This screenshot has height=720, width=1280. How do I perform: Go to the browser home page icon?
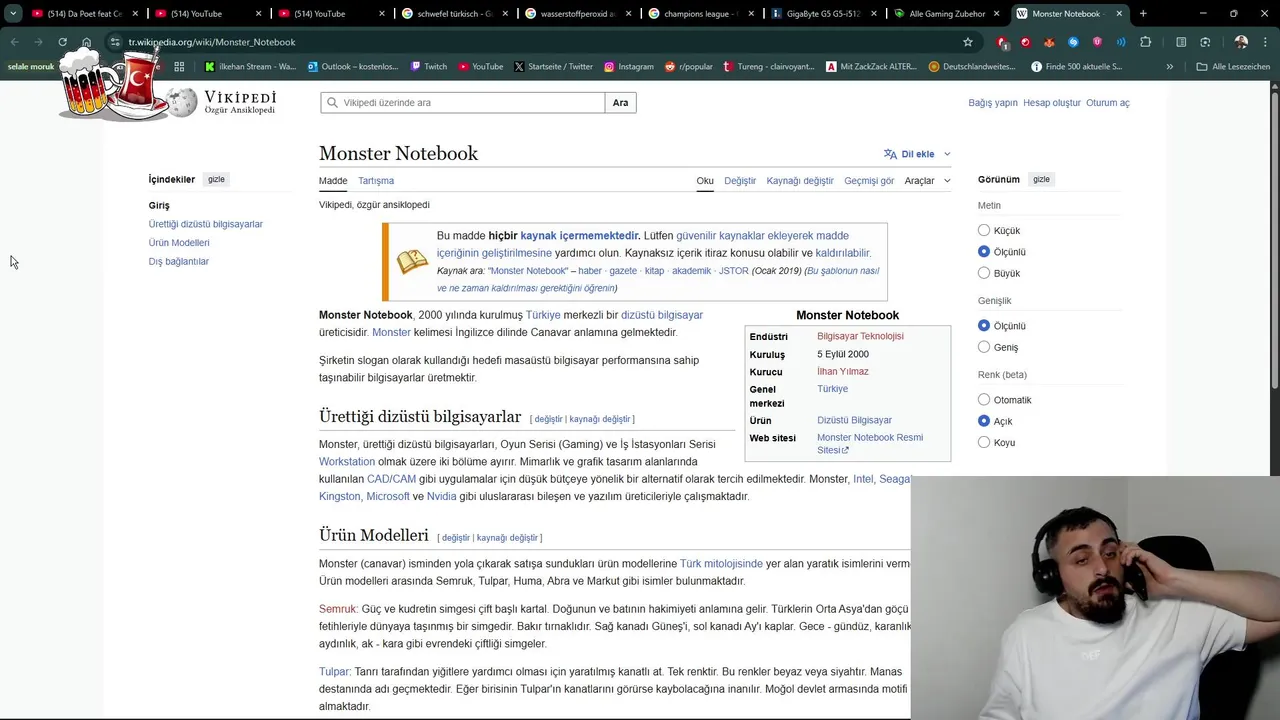[x=87, y=42]
